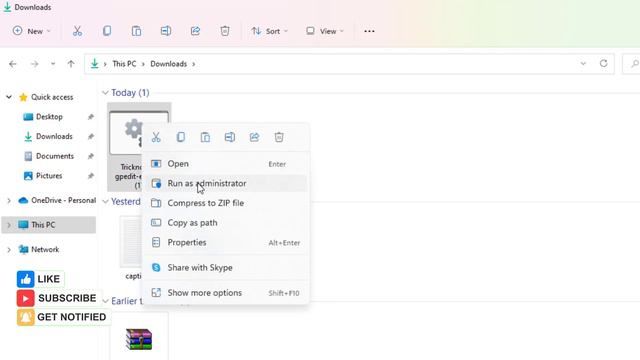Open the New item dropdown

coord(31,31)
